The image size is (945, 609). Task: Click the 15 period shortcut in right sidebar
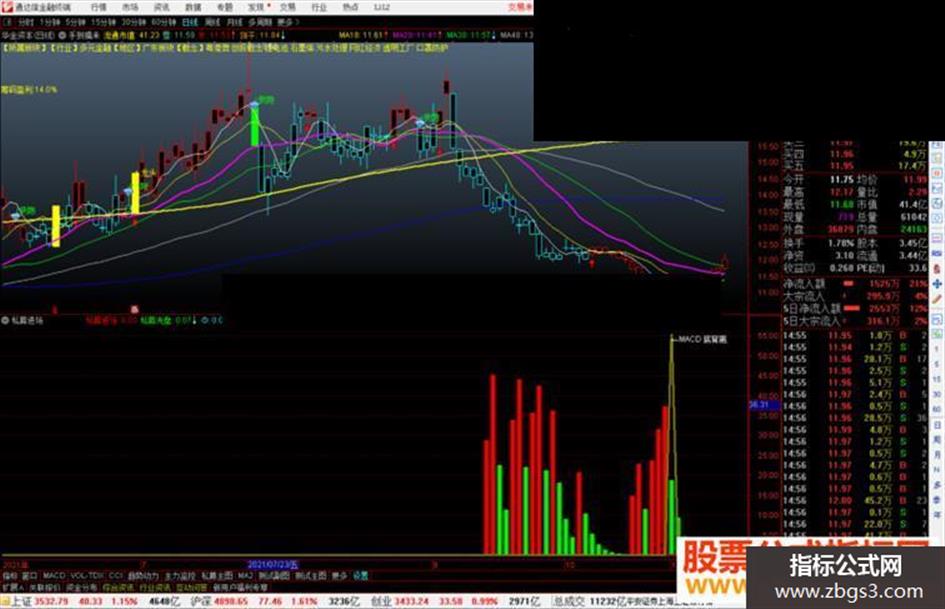[937, 379]
